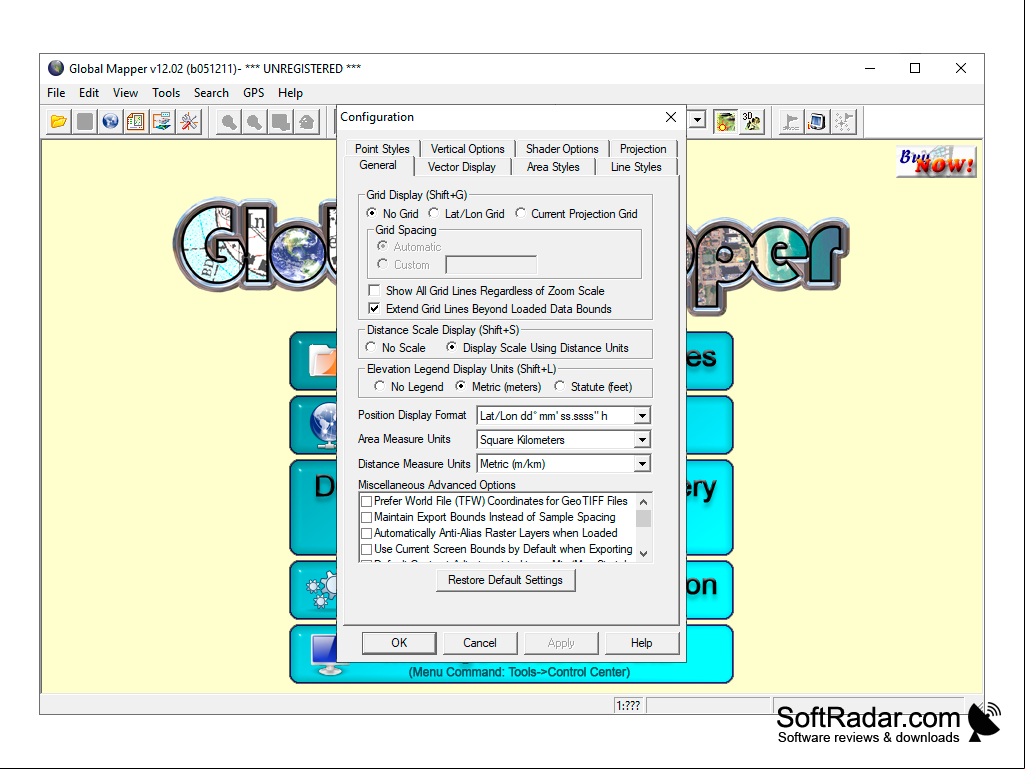
Task: Click the gray flag waypoint toolbar icon
Action: coord(792,122)
